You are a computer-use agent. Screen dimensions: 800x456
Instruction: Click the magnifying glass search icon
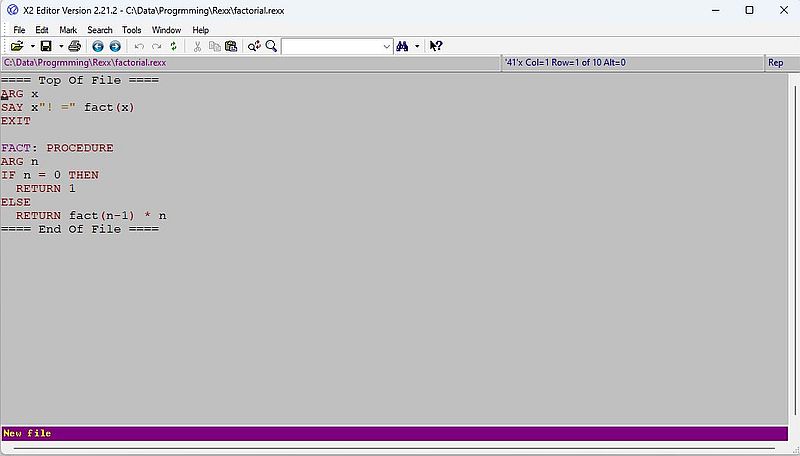(x=271, y=46)
